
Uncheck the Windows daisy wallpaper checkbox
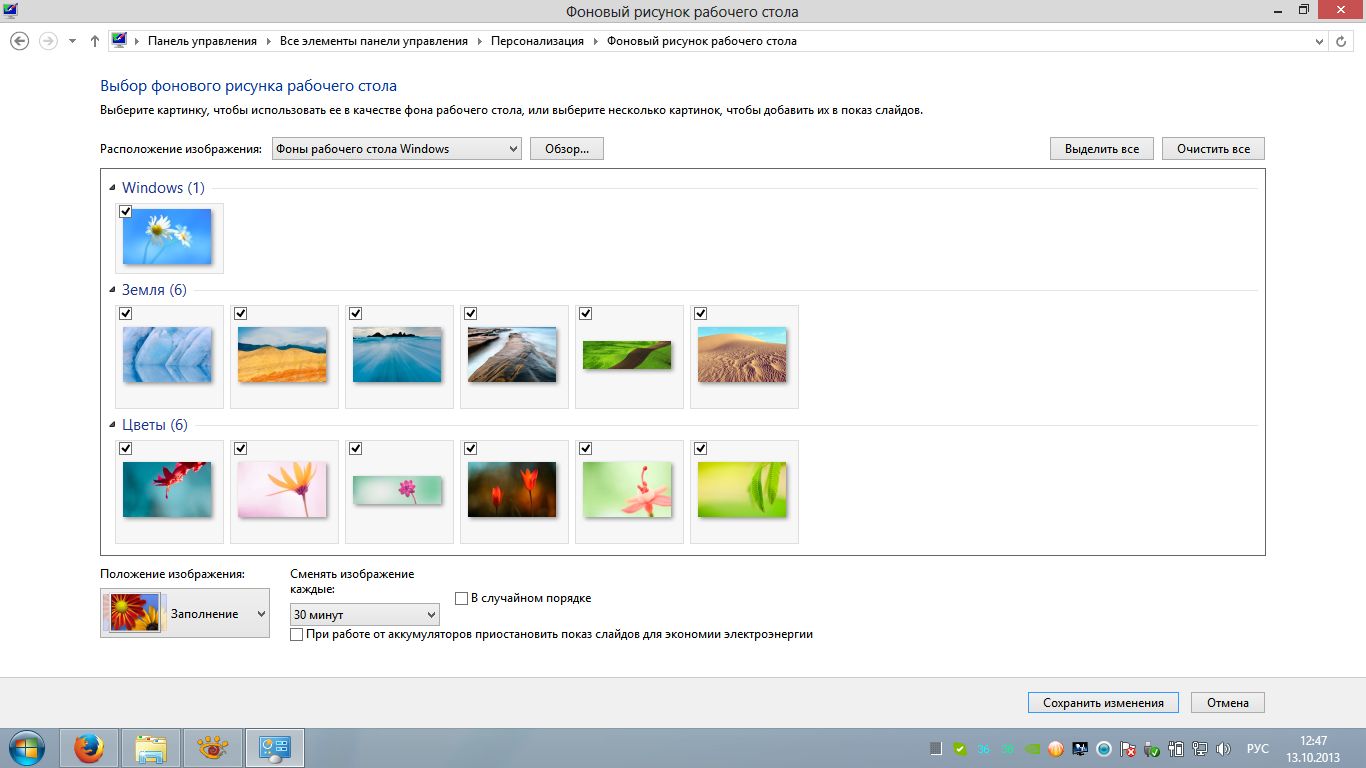126,212
